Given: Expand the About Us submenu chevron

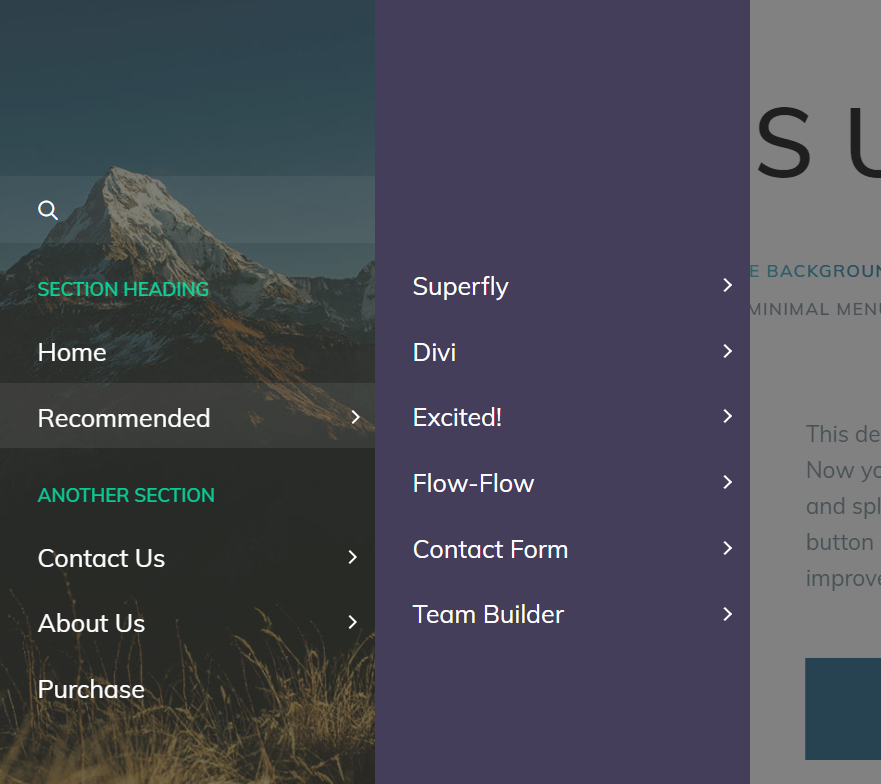Looking at the screenshot, I should [352, 622].
